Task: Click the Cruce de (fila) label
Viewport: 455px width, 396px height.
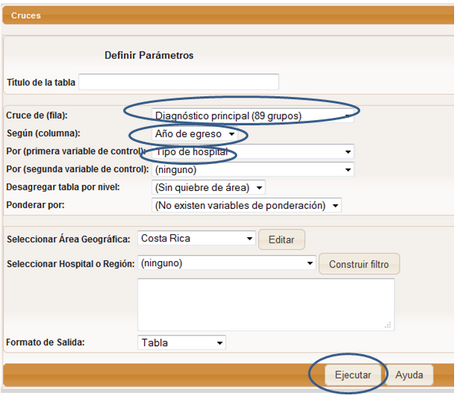Action: pos(37,115)
